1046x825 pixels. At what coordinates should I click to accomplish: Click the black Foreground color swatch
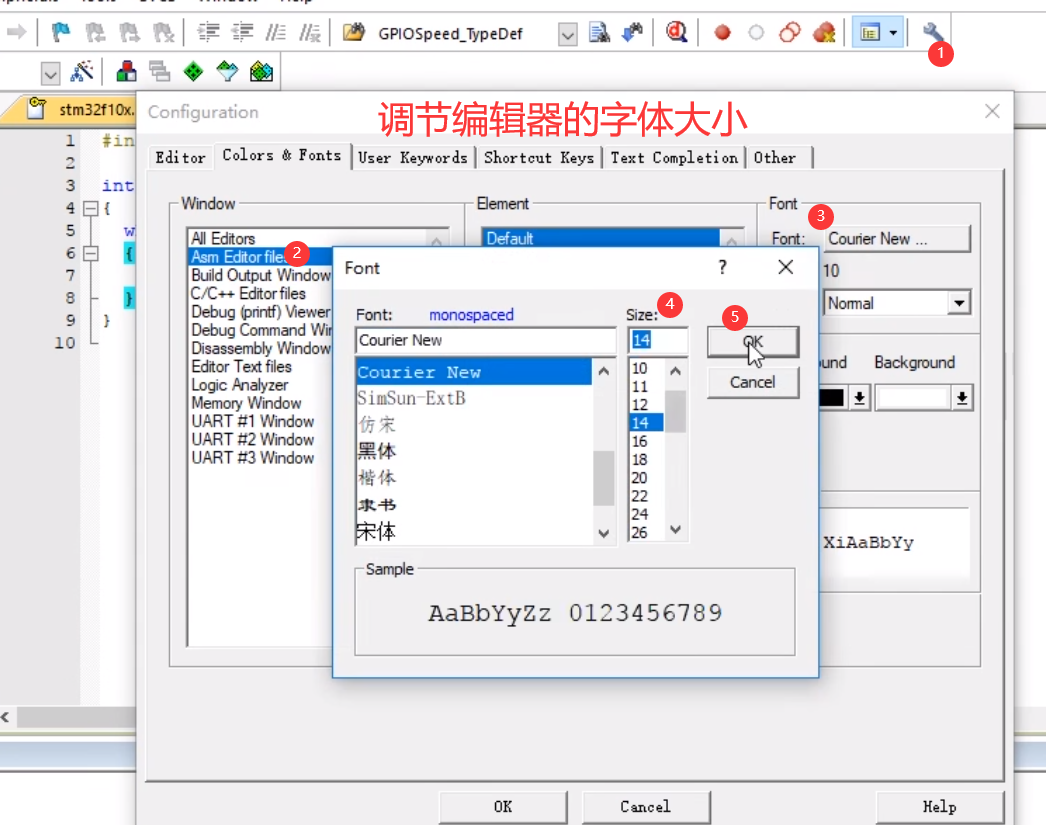831,398
